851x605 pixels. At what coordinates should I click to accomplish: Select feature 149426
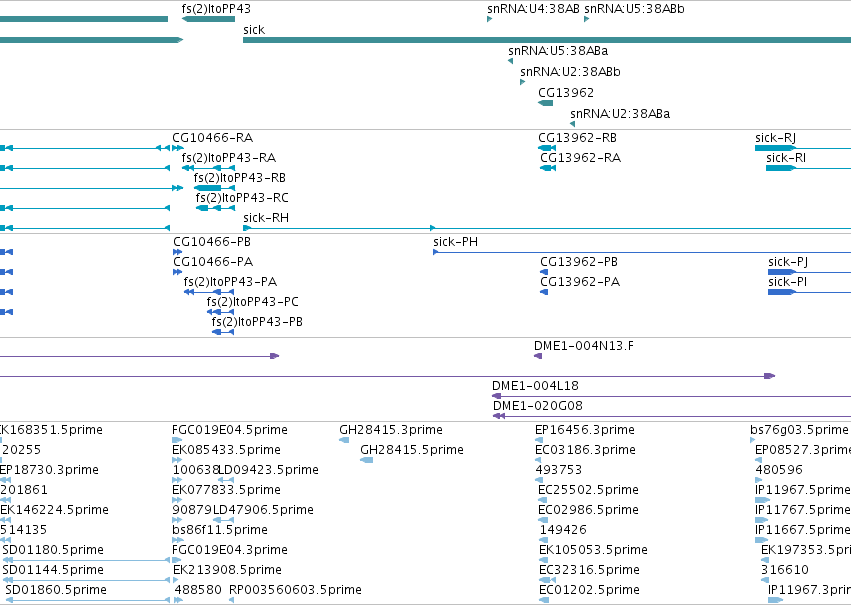(x=563, y=530)
